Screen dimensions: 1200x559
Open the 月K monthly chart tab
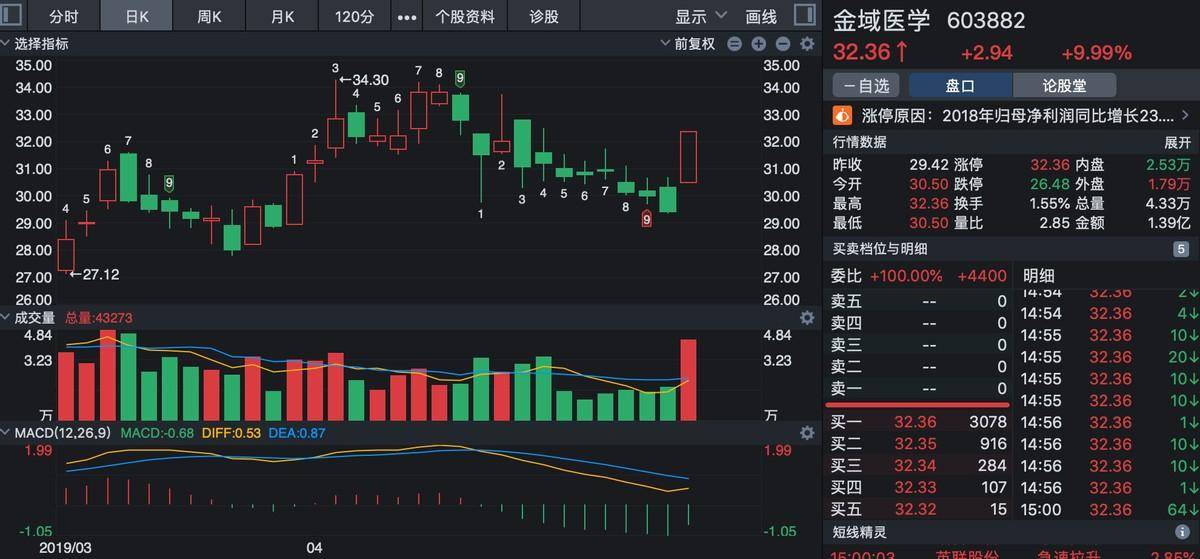point(283,17)
